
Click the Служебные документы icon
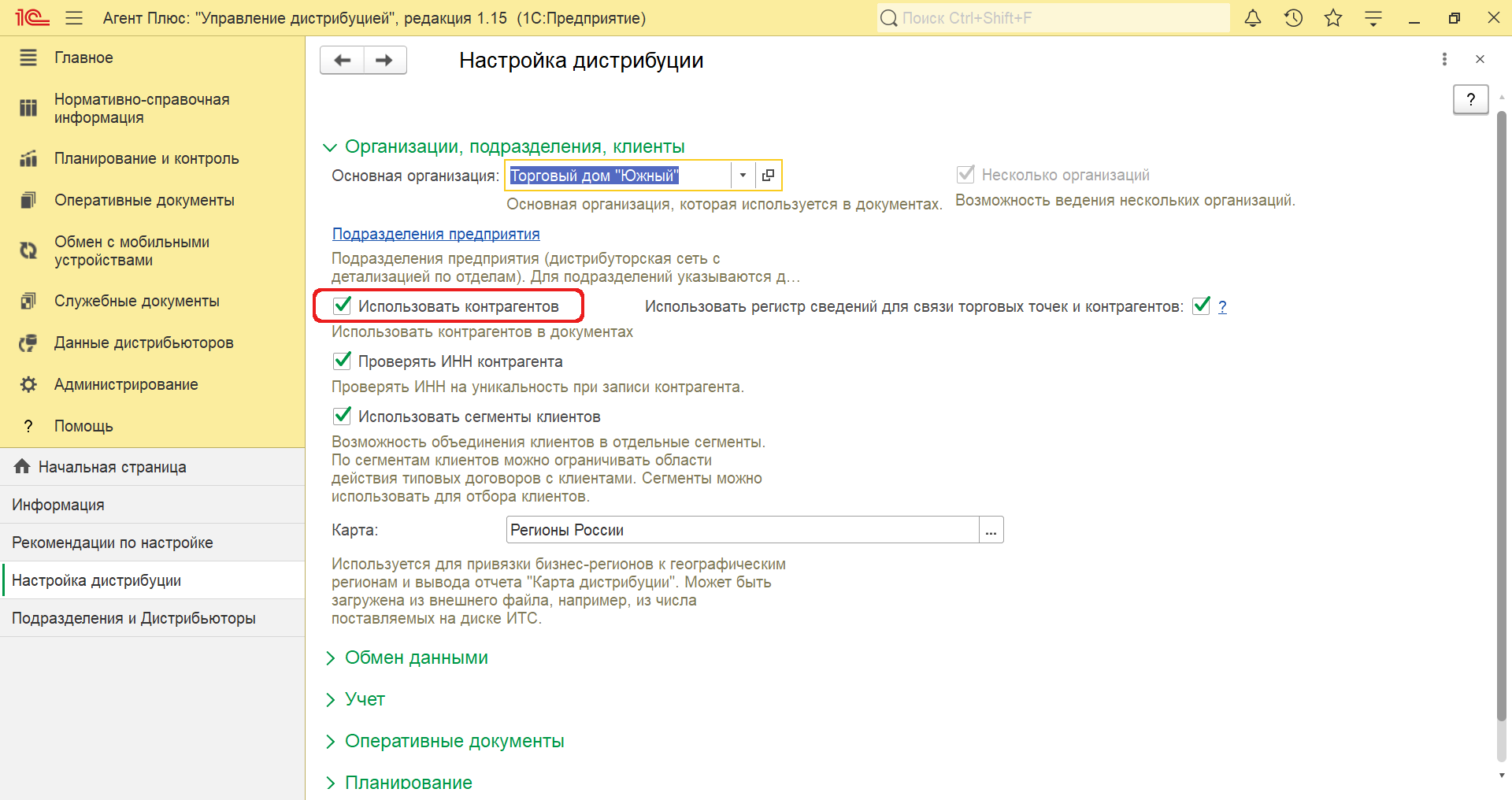click(28, 301)
